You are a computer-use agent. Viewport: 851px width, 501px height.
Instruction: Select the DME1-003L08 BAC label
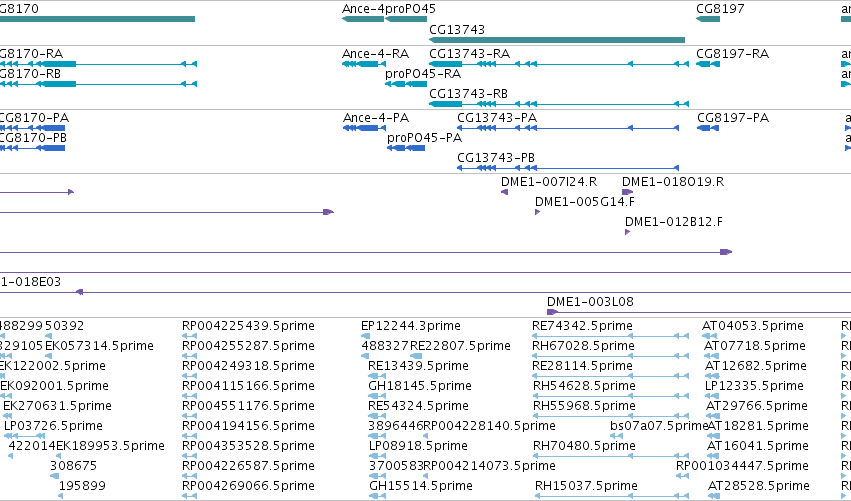pos(590,302)
